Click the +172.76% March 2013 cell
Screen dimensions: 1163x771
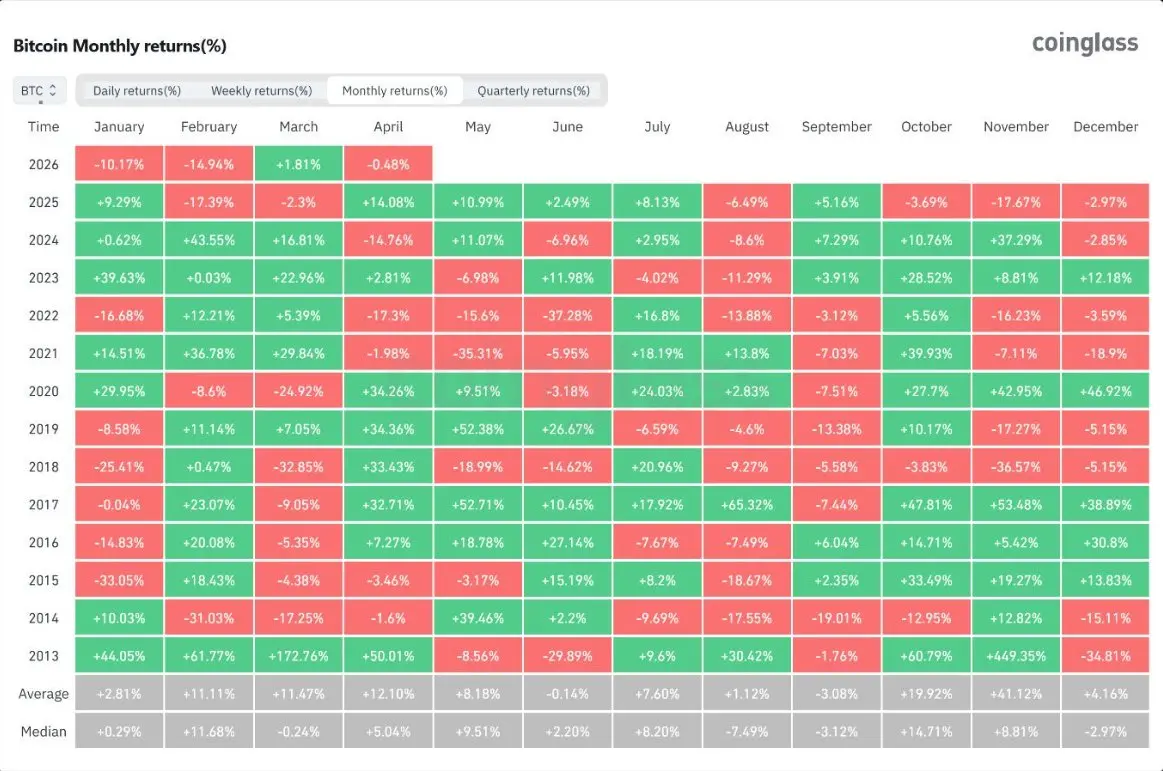click(298, 656)
